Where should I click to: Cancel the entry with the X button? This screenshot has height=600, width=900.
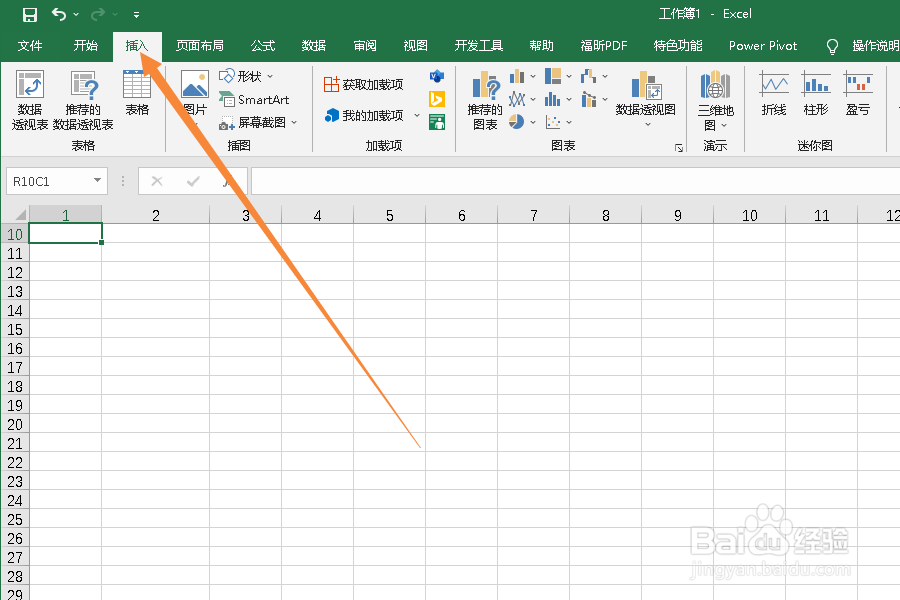coord(157,181)
